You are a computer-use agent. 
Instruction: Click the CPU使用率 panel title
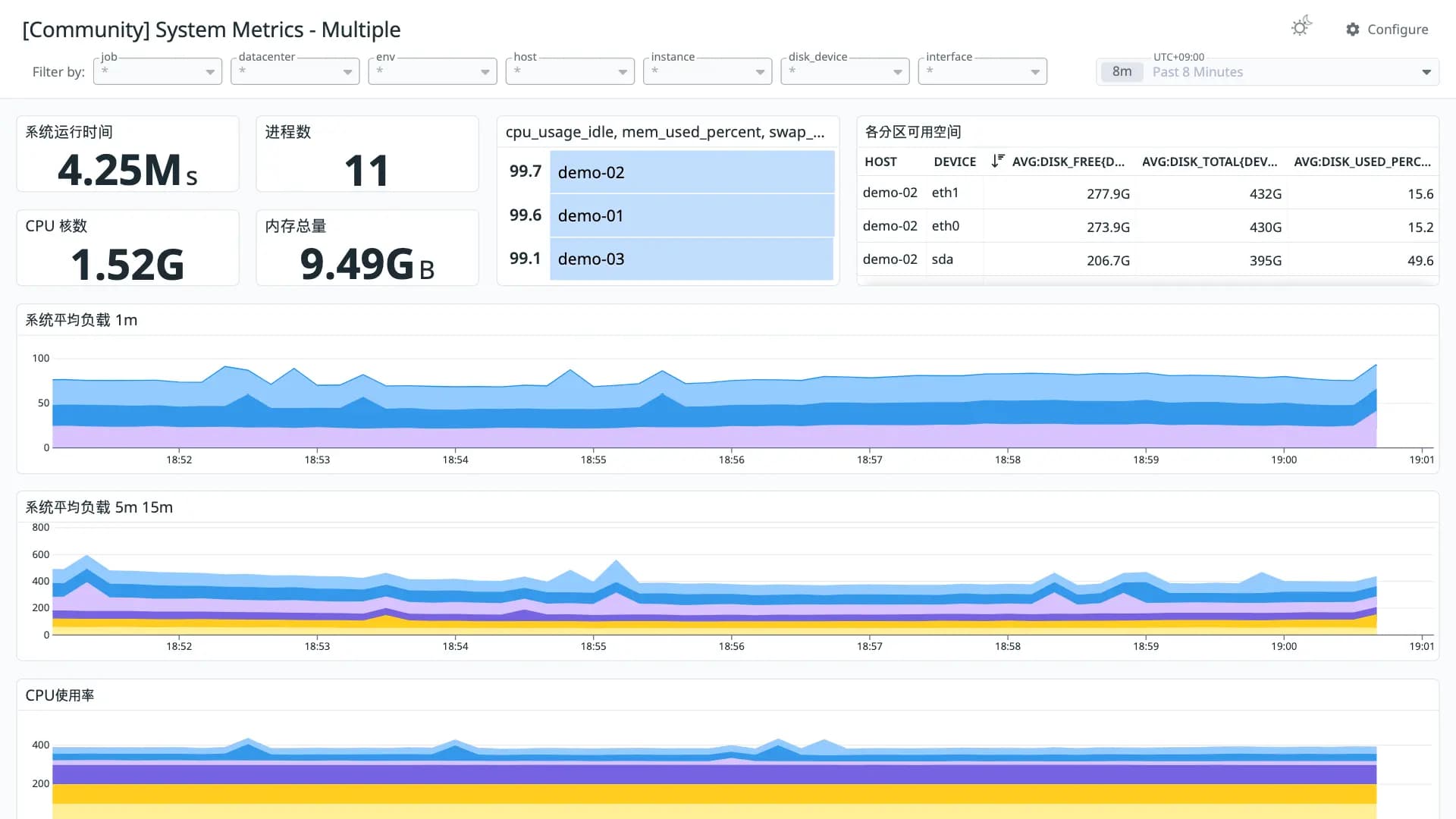point(60,695)
